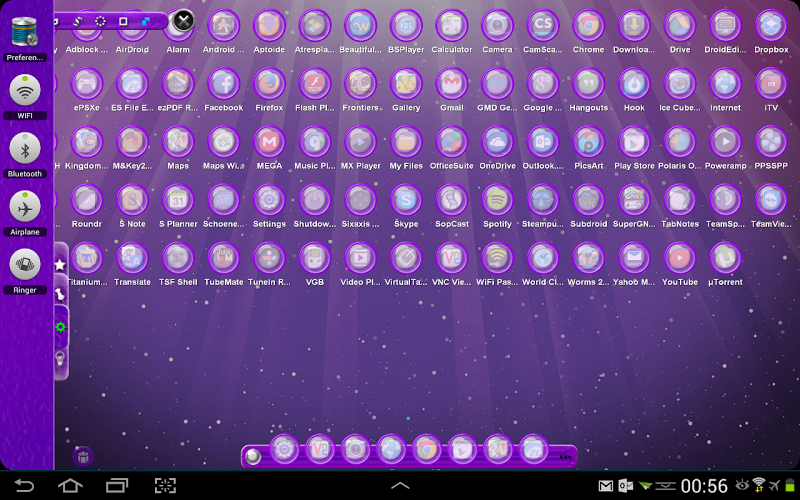Image resolution: width=800 pixels, height=500 pixels.
Task: Open the PicsArt app
Action: [588, 141]
